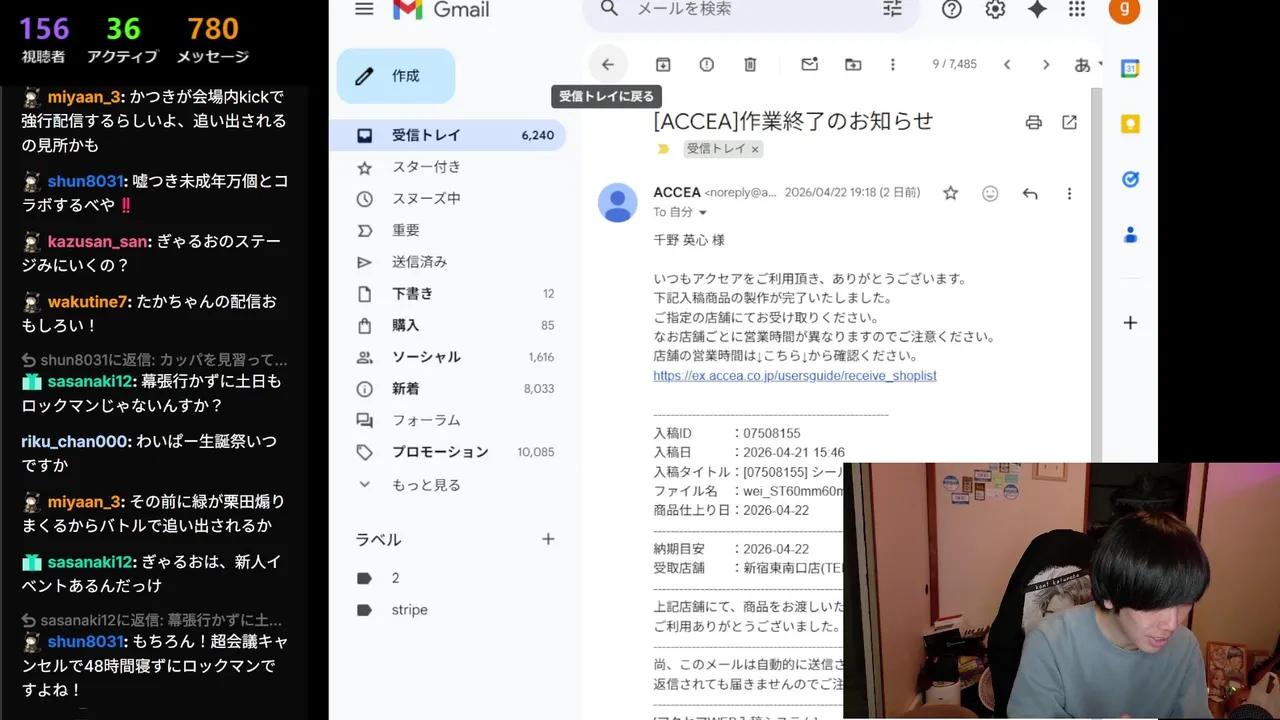Open the Help question mark icon
The image size is (1280, 720).
point(952,9)
